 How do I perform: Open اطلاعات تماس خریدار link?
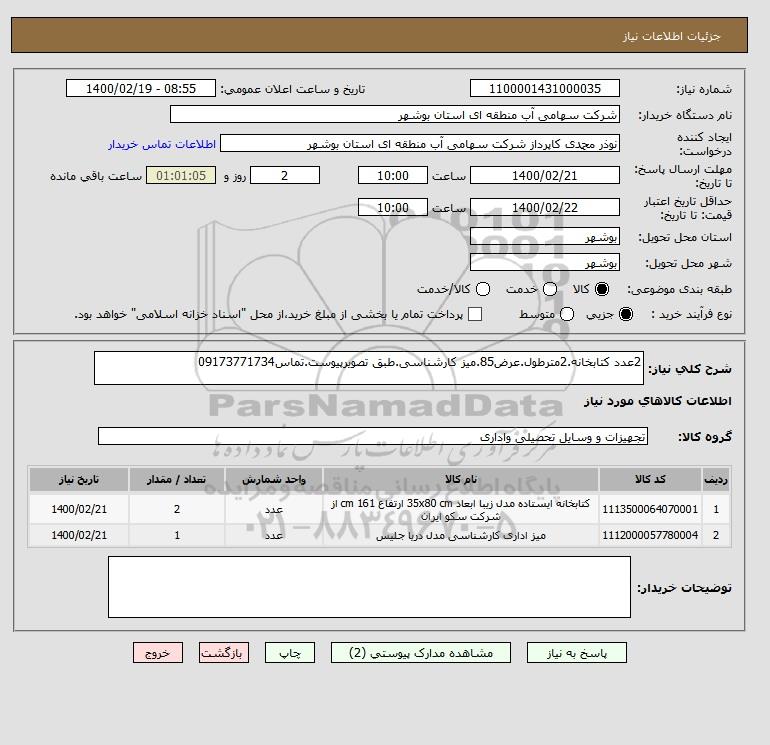pos(162,144)
